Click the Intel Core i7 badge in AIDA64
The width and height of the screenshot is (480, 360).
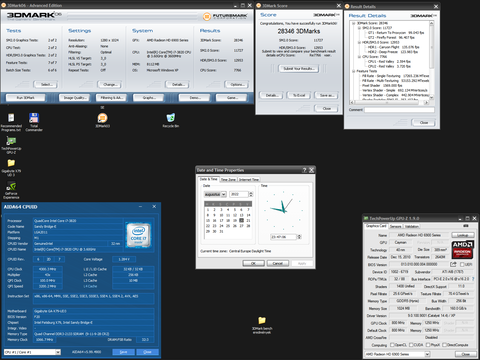[x=138, y=235]
